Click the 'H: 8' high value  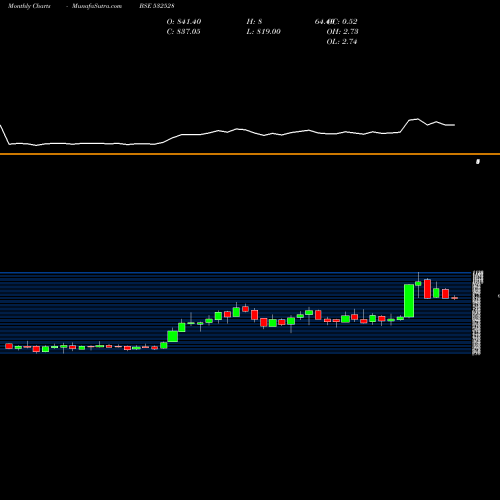point(254,22)
